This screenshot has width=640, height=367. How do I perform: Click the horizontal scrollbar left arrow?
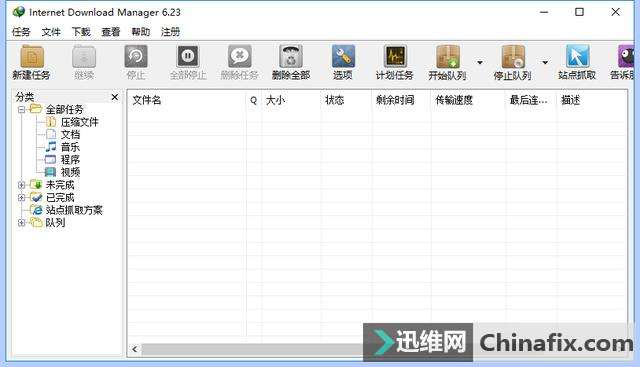[x=135, y=349]
